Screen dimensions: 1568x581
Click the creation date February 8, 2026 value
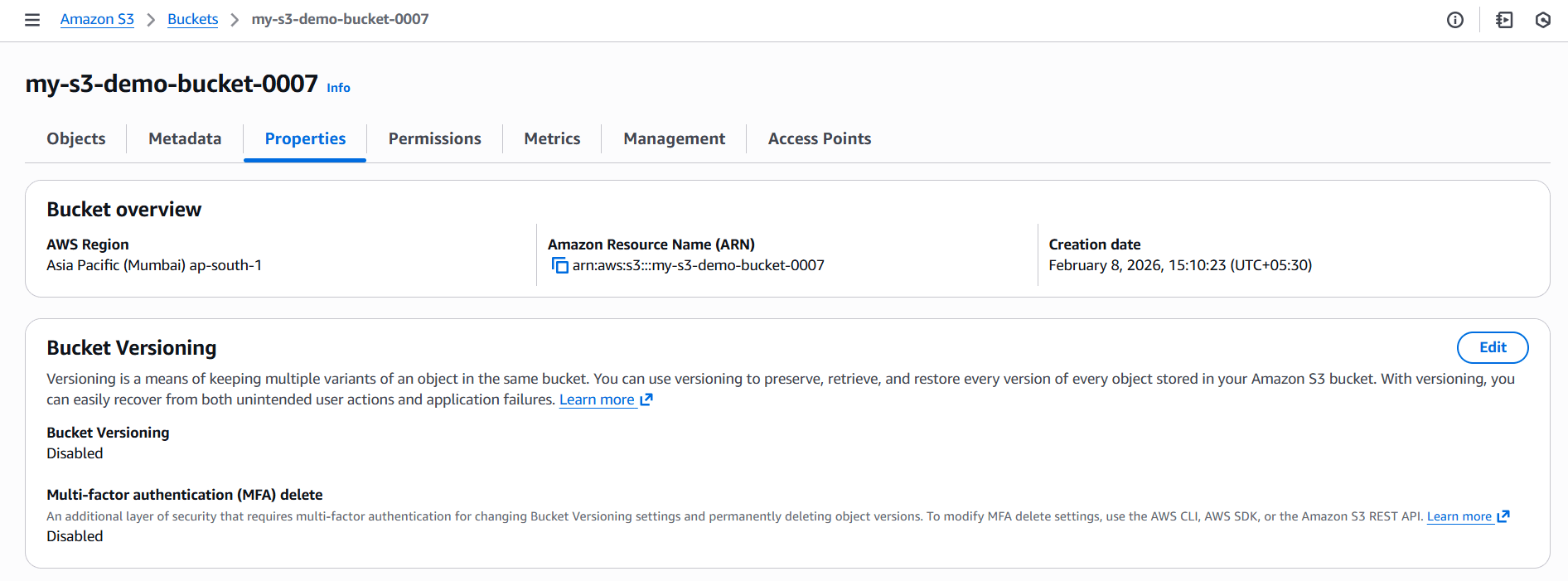[1180, 265]
